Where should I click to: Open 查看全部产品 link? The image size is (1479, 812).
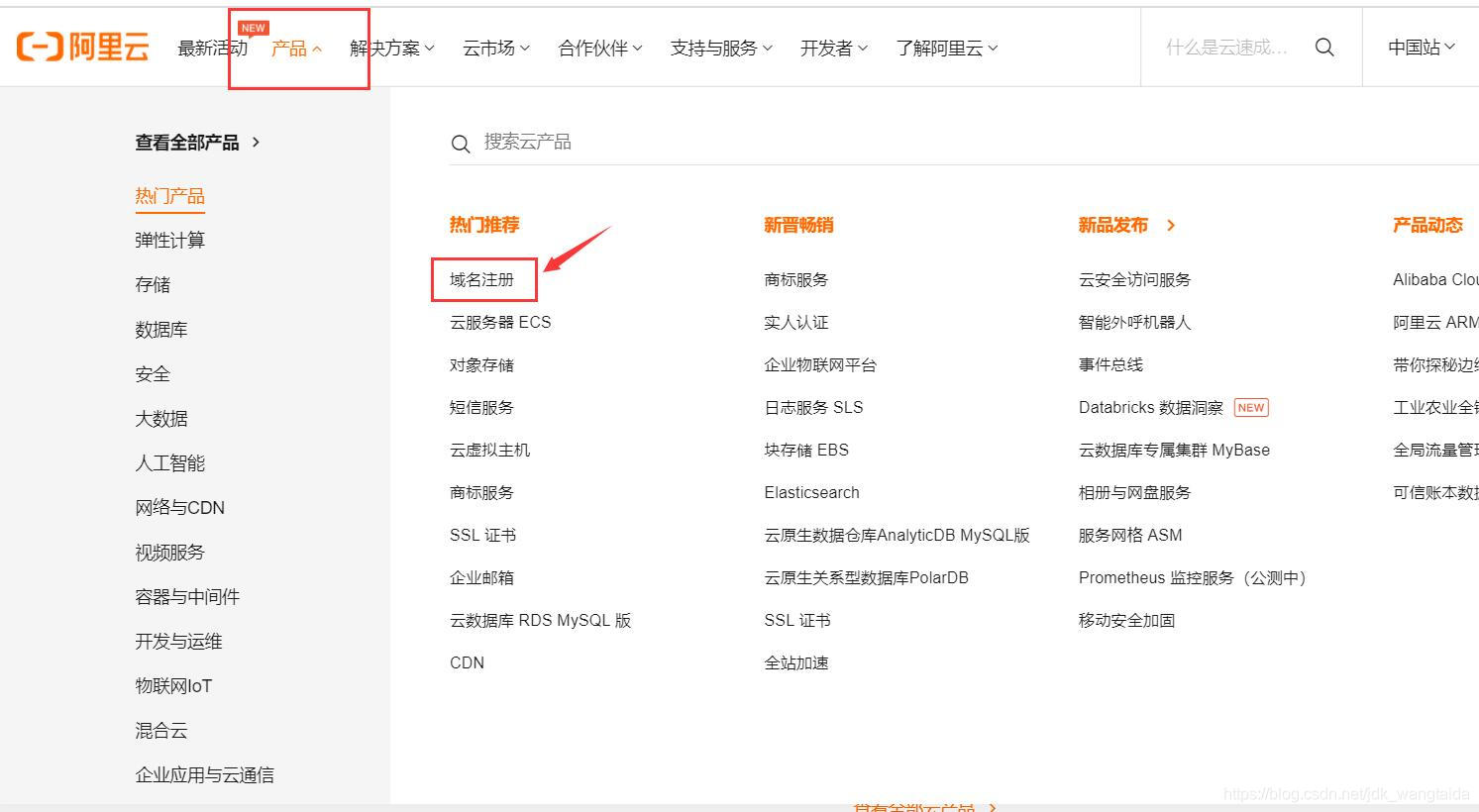(x=187, y=142)
